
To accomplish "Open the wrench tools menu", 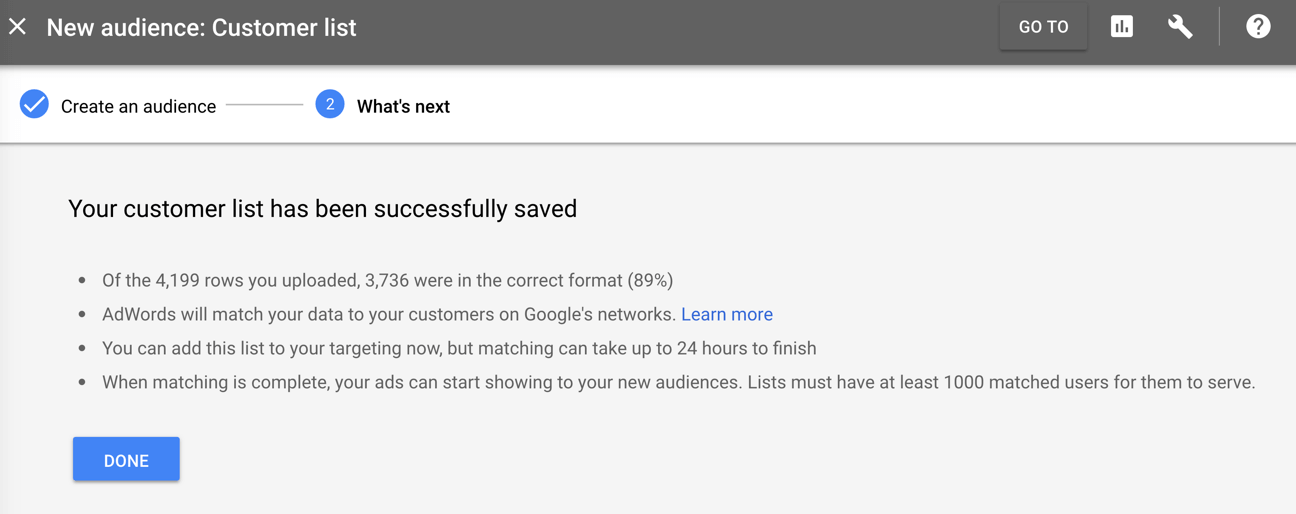I will point(1180,27).
